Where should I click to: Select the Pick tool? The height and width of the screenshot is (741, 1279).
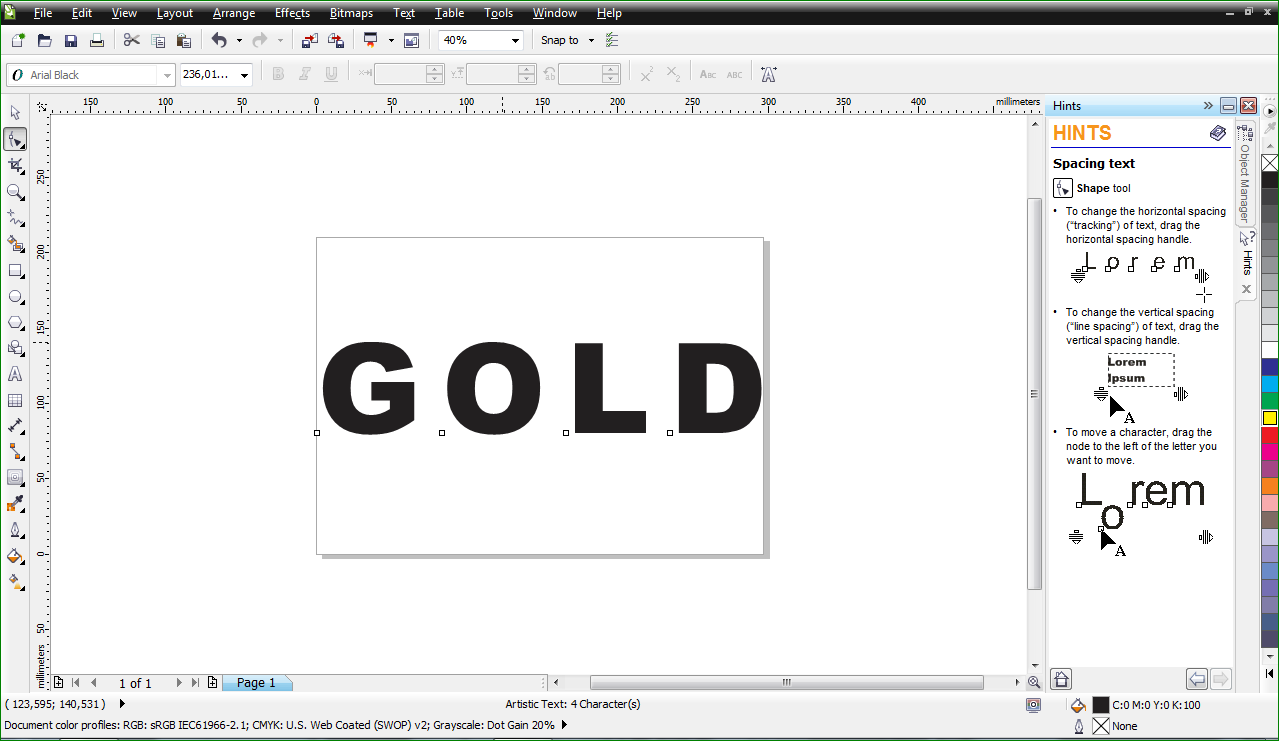[15, 113]
